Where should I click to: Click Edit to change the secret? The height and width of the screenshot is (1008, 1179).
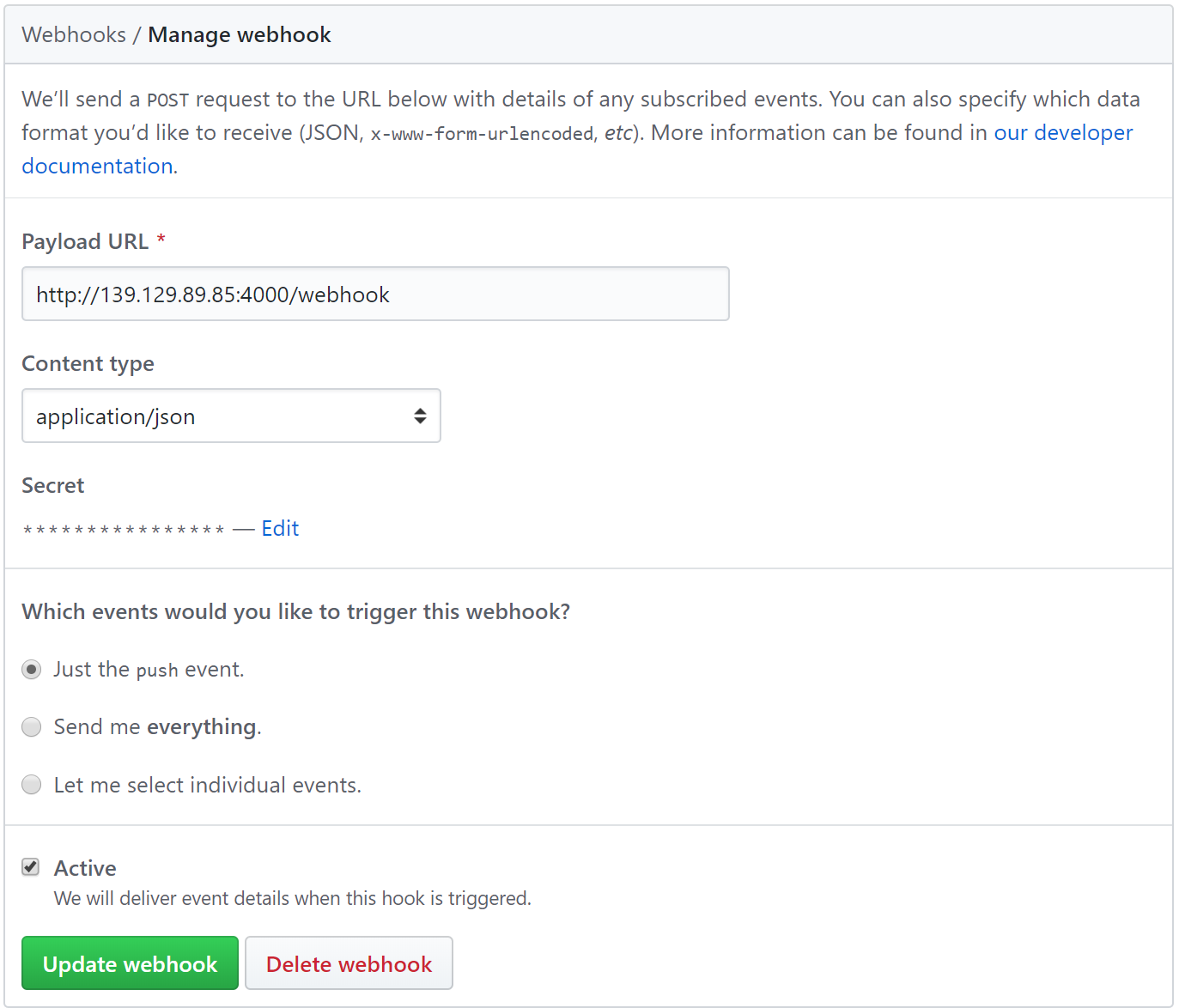pyautogui.click(x=280, y=528)
